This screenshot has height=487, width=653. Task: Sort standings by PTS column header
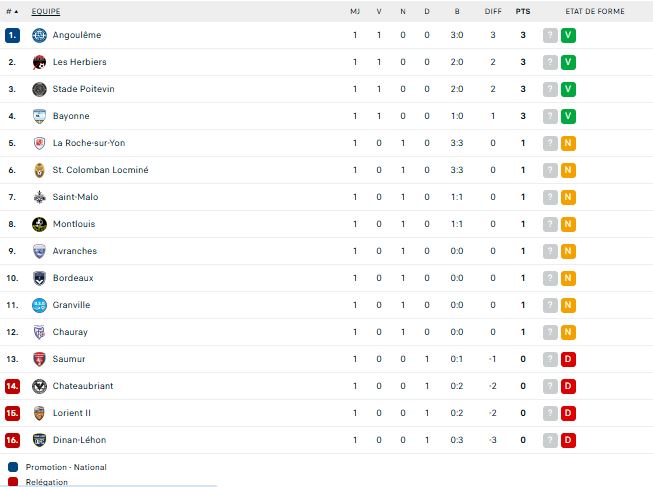click(523, 12)
